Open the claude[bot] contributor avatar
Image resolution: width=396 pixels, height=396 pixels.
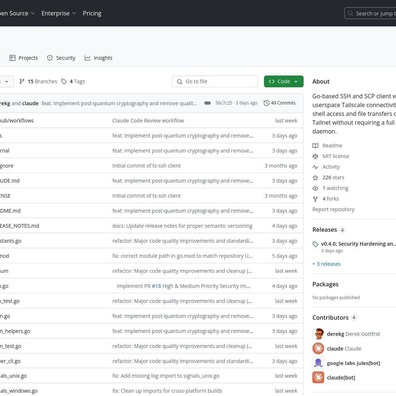318,377
